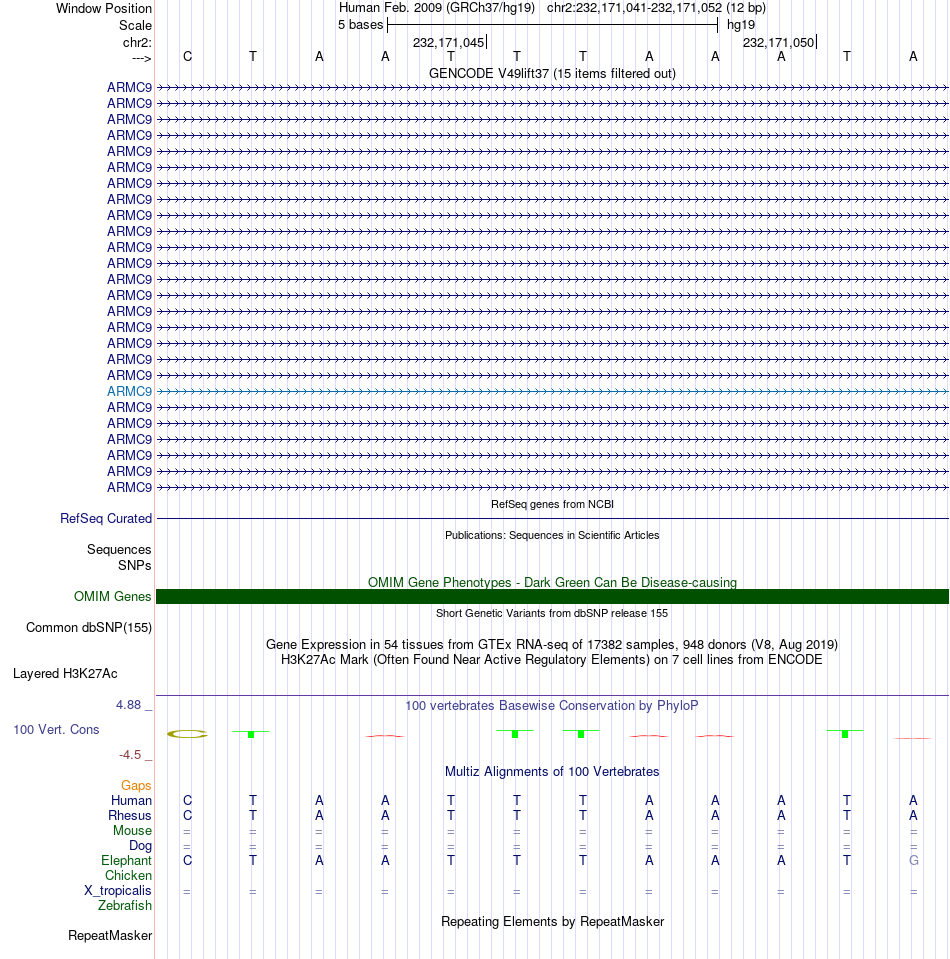
Task: Select the light-blue highlighted ARMC9 transcript label
Action: (x=129, y=391)
